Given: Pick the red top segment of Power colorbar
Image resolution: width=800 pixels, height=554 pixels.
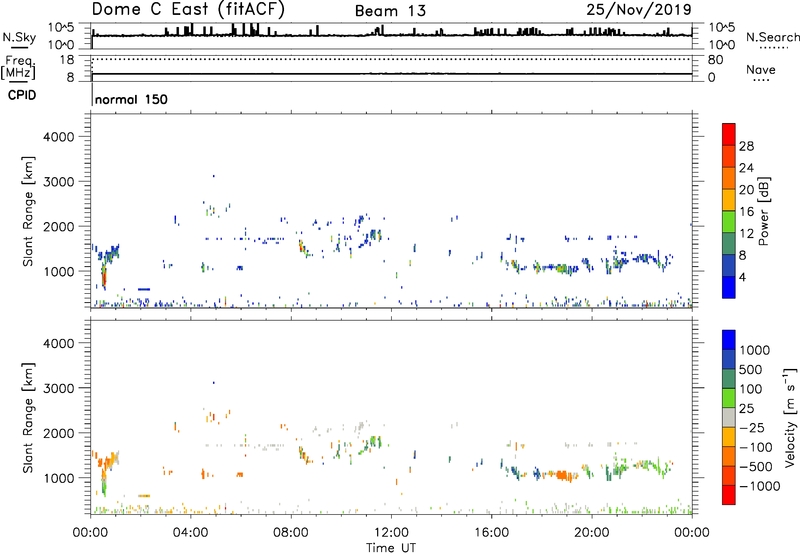Looking at the screenshot, I should (729, 134).
